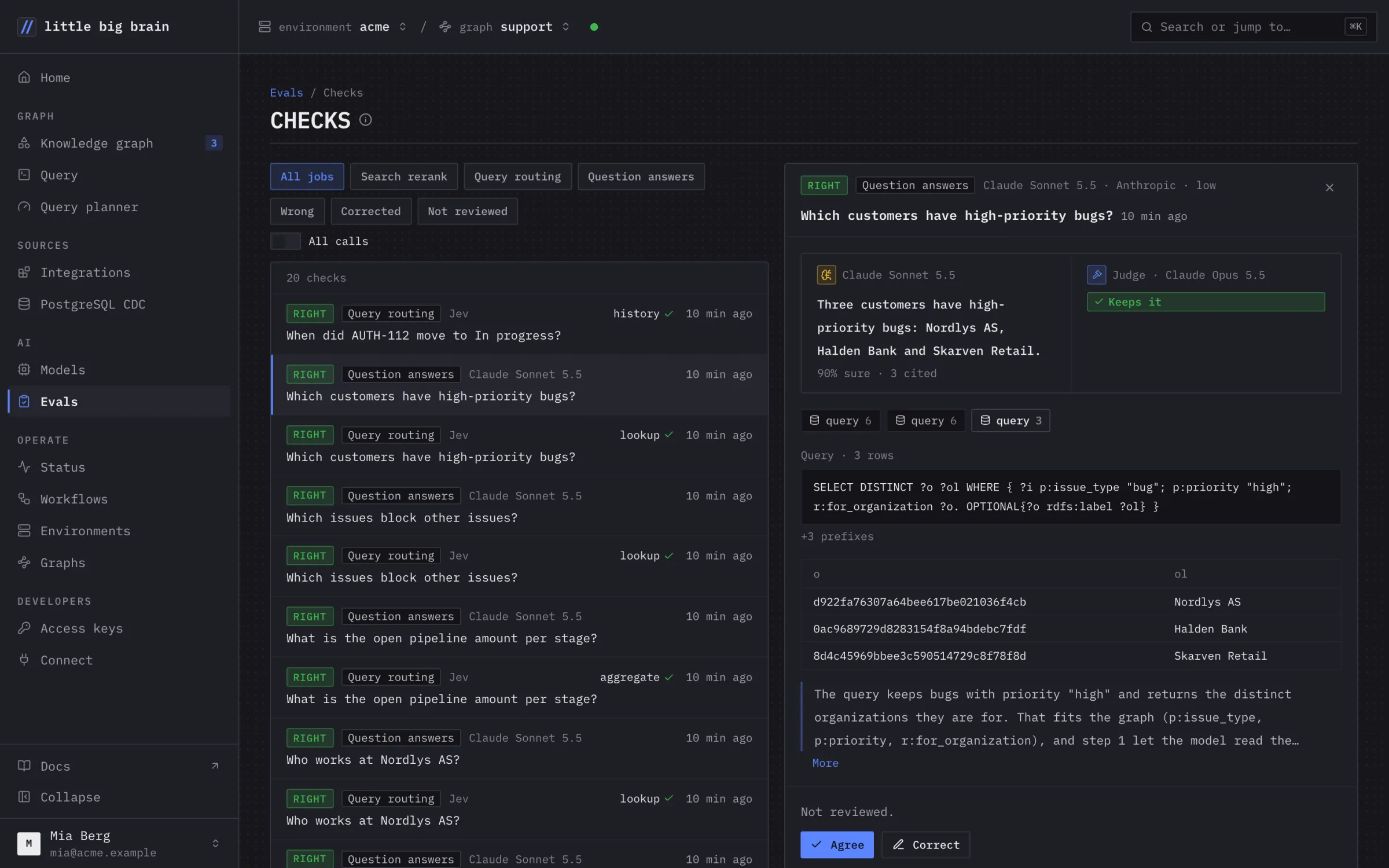This screenshot has width=1389, height=868.
Task: Open the Workflows page
Action: (119, 499)
